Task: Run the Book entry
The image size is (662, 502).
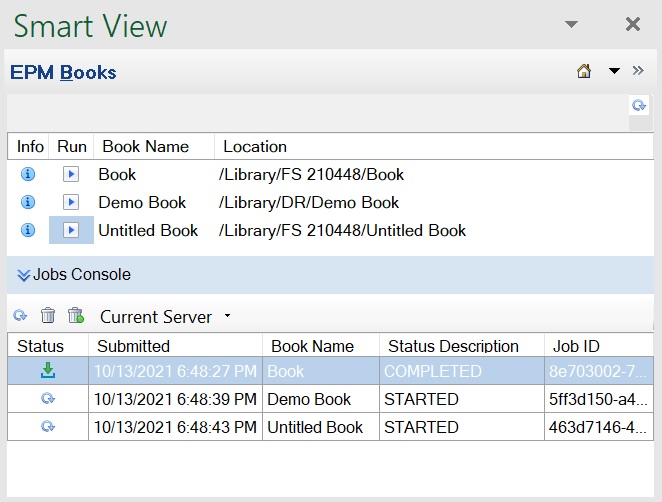Action: point(71,174)
